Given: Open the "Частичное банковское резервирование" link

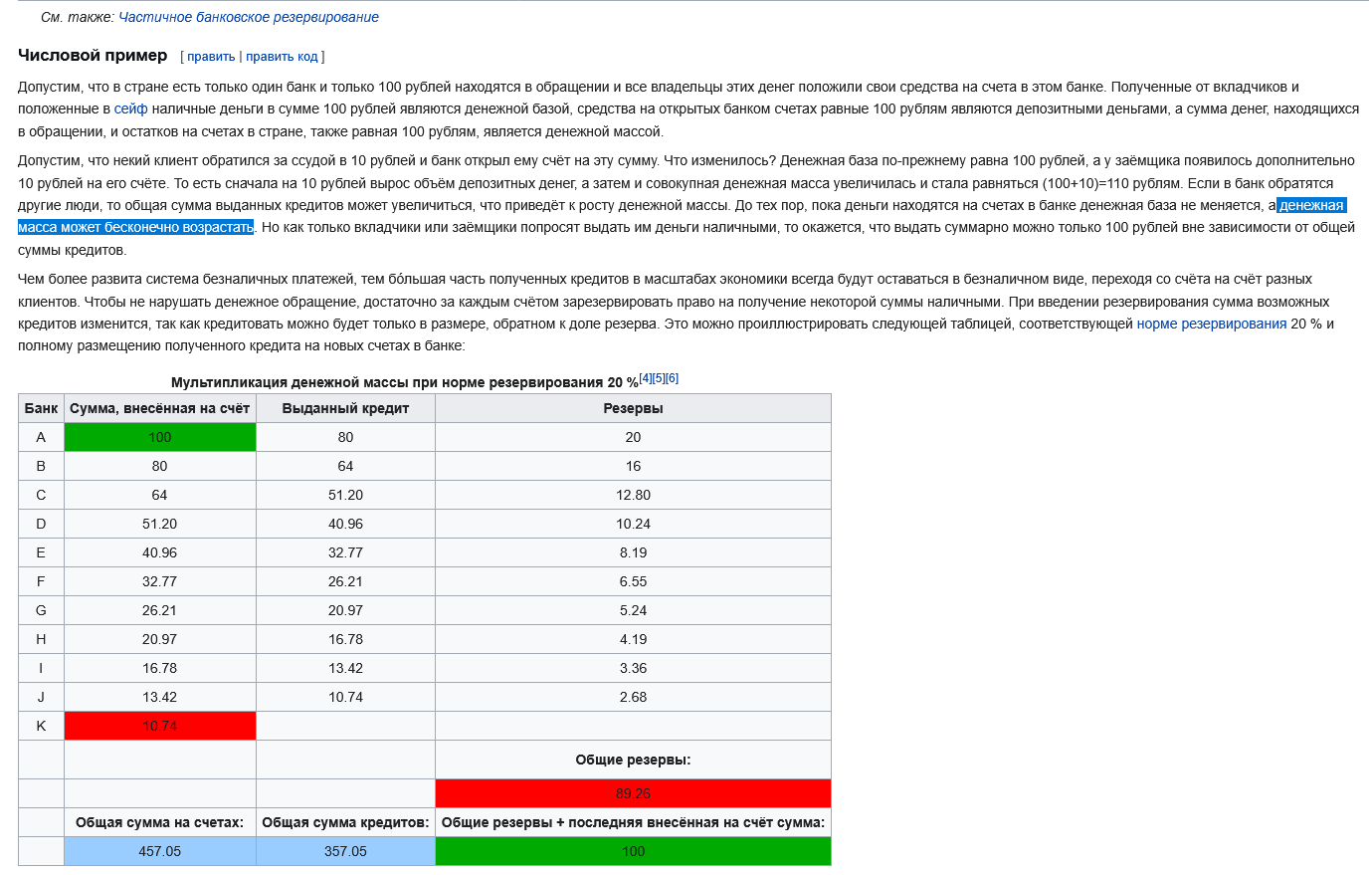Looking at the screenshot, I should (x=249, y=17).
